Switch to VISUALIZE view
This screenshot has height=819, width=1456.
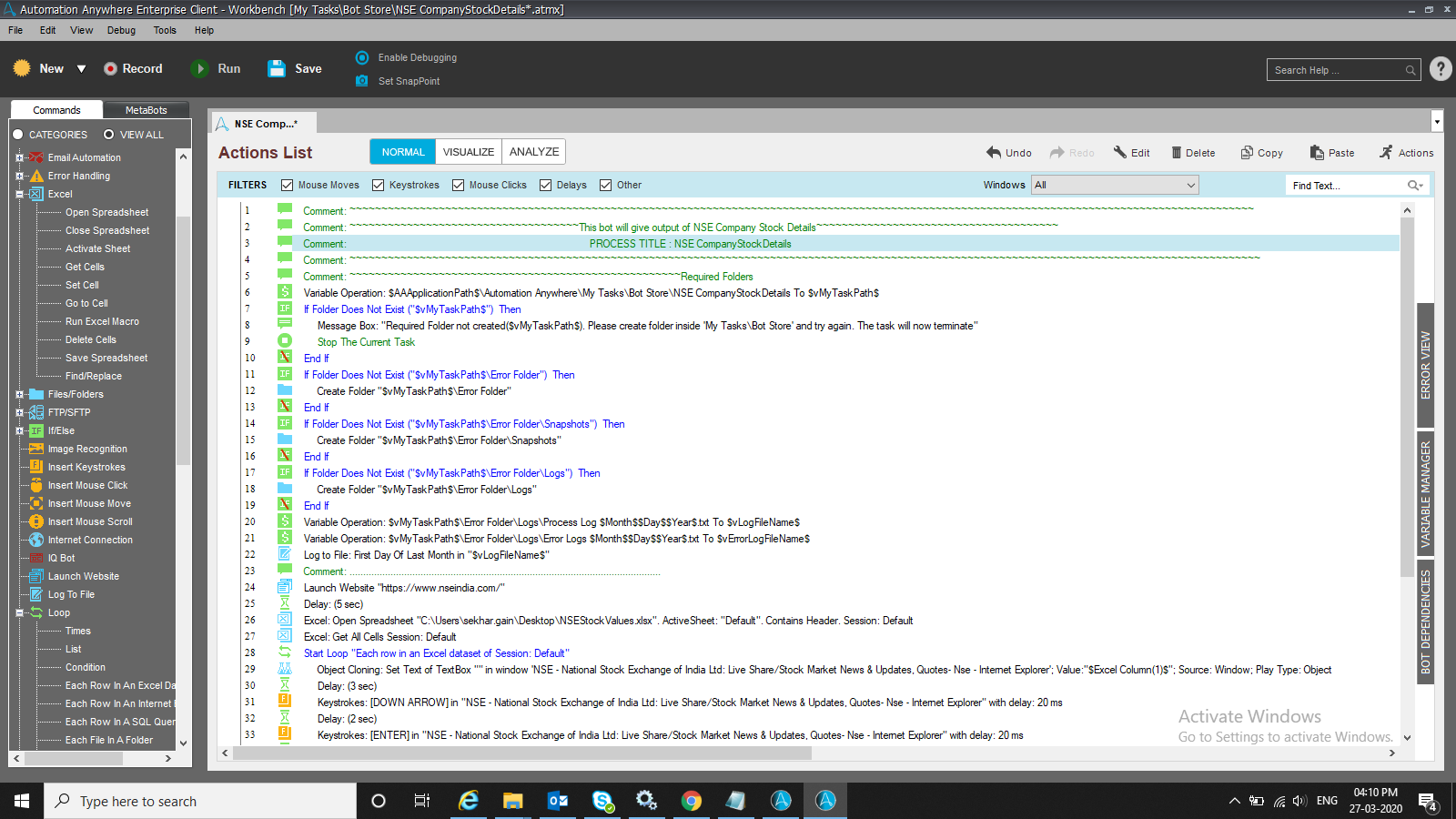pos(469,152)
